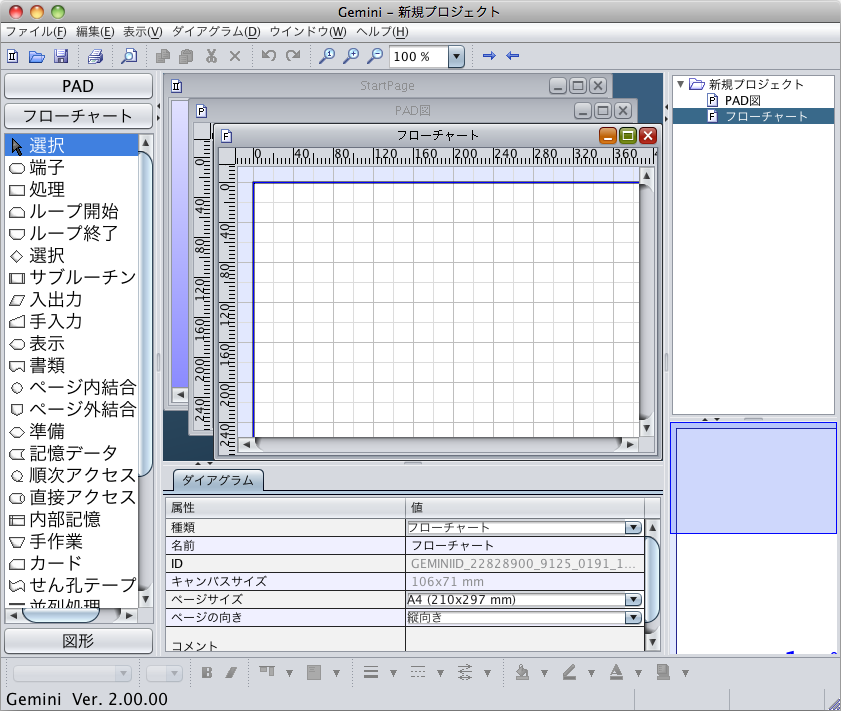The image size is (841, 711).
Task: Open the ダイアグラム(D) menu
Action: (216, 32)
